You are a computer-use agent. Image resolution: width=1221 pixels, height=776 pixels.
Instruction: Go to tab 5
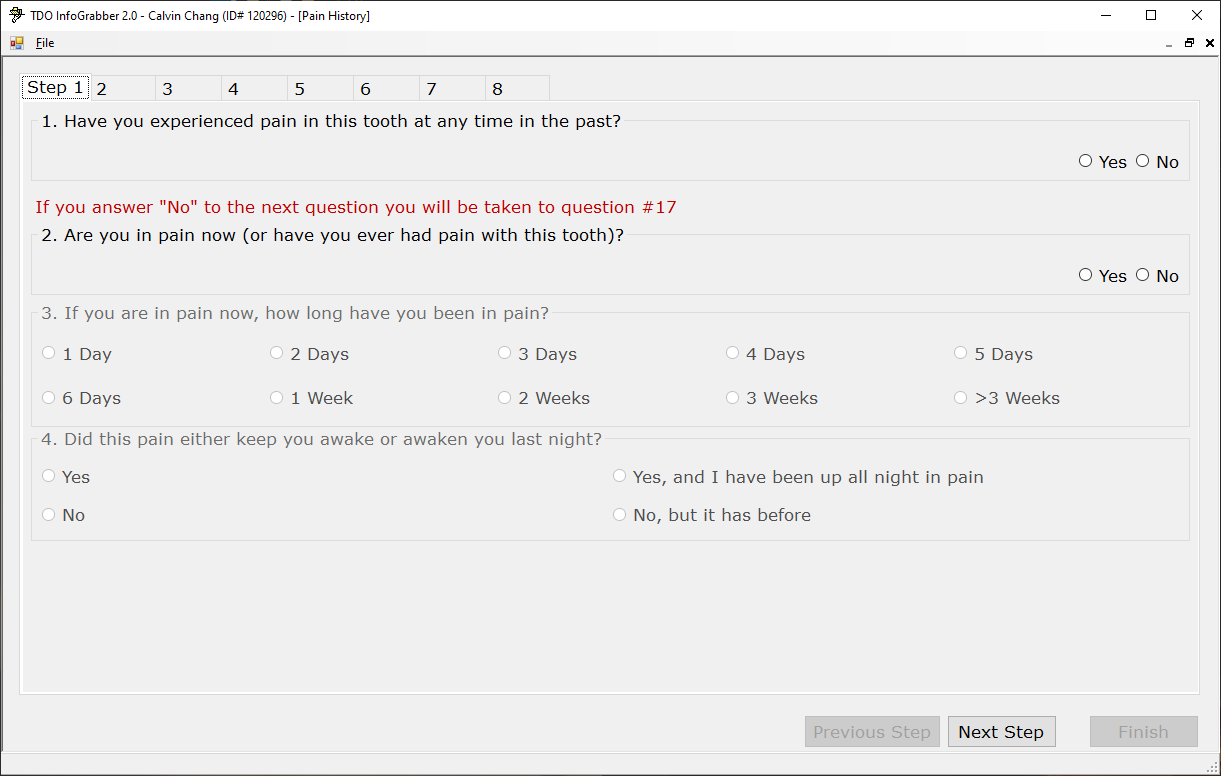300,89
